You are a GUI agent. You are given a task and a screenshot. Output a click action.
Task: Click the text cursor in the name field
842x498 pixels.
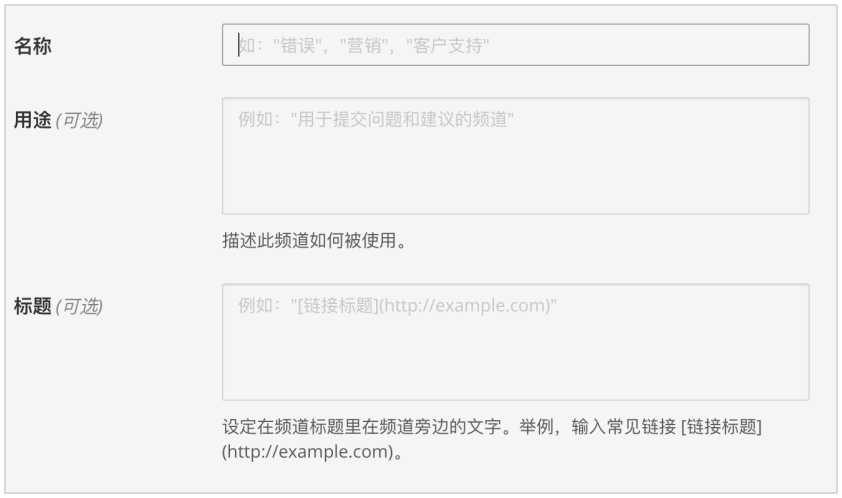point(239,45)
